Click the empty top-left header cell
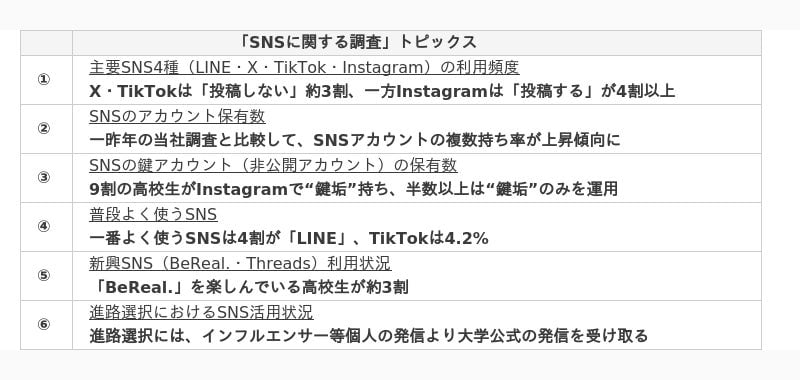 pyautogui.click(x=46, y=43)
